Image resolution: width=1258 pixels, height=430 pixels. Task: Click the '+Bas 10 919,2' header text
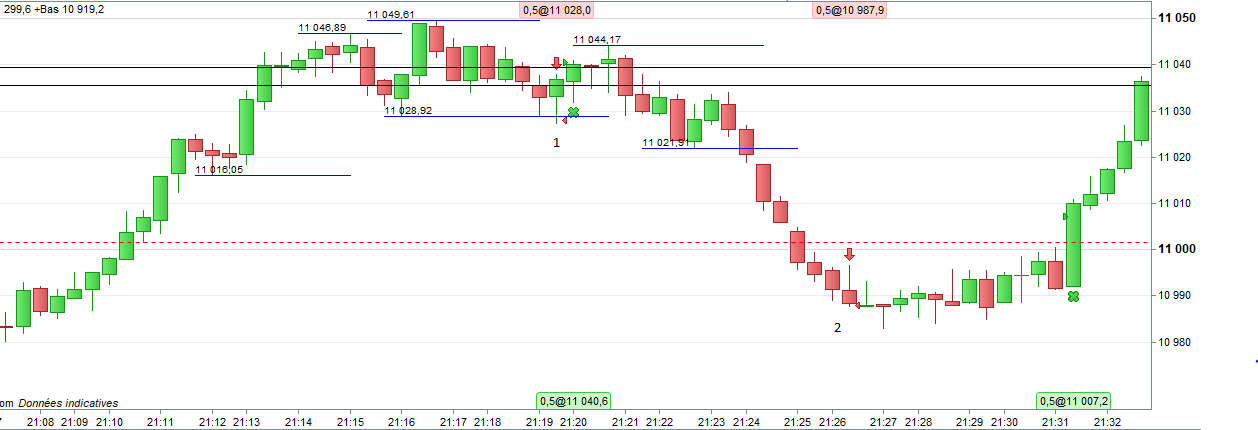(x=69, y=9)
